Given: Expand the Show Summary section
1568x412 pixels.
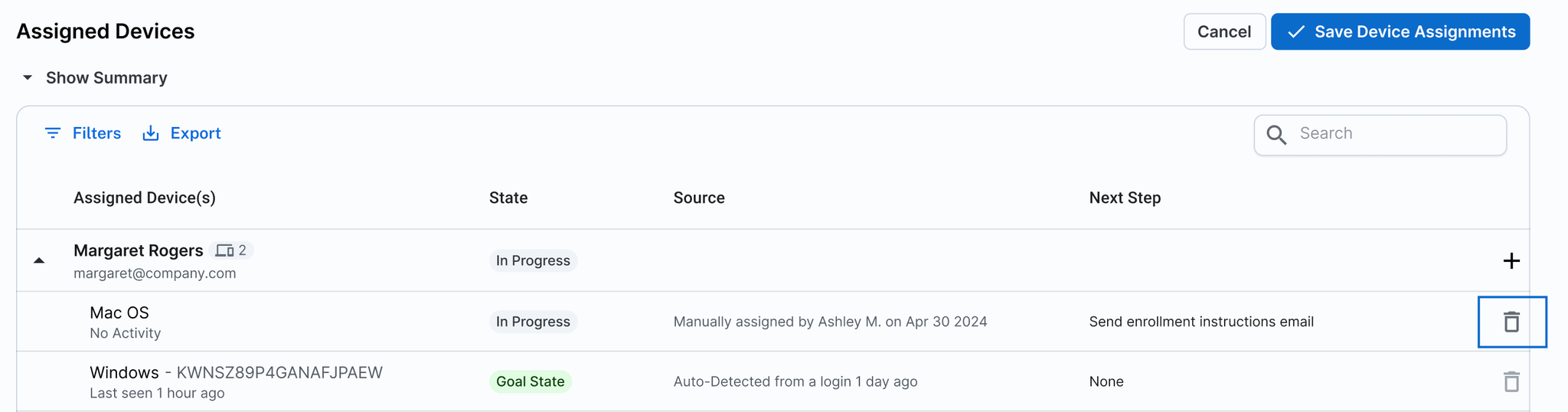Looking at the screenshot, I should coord(28,78).
